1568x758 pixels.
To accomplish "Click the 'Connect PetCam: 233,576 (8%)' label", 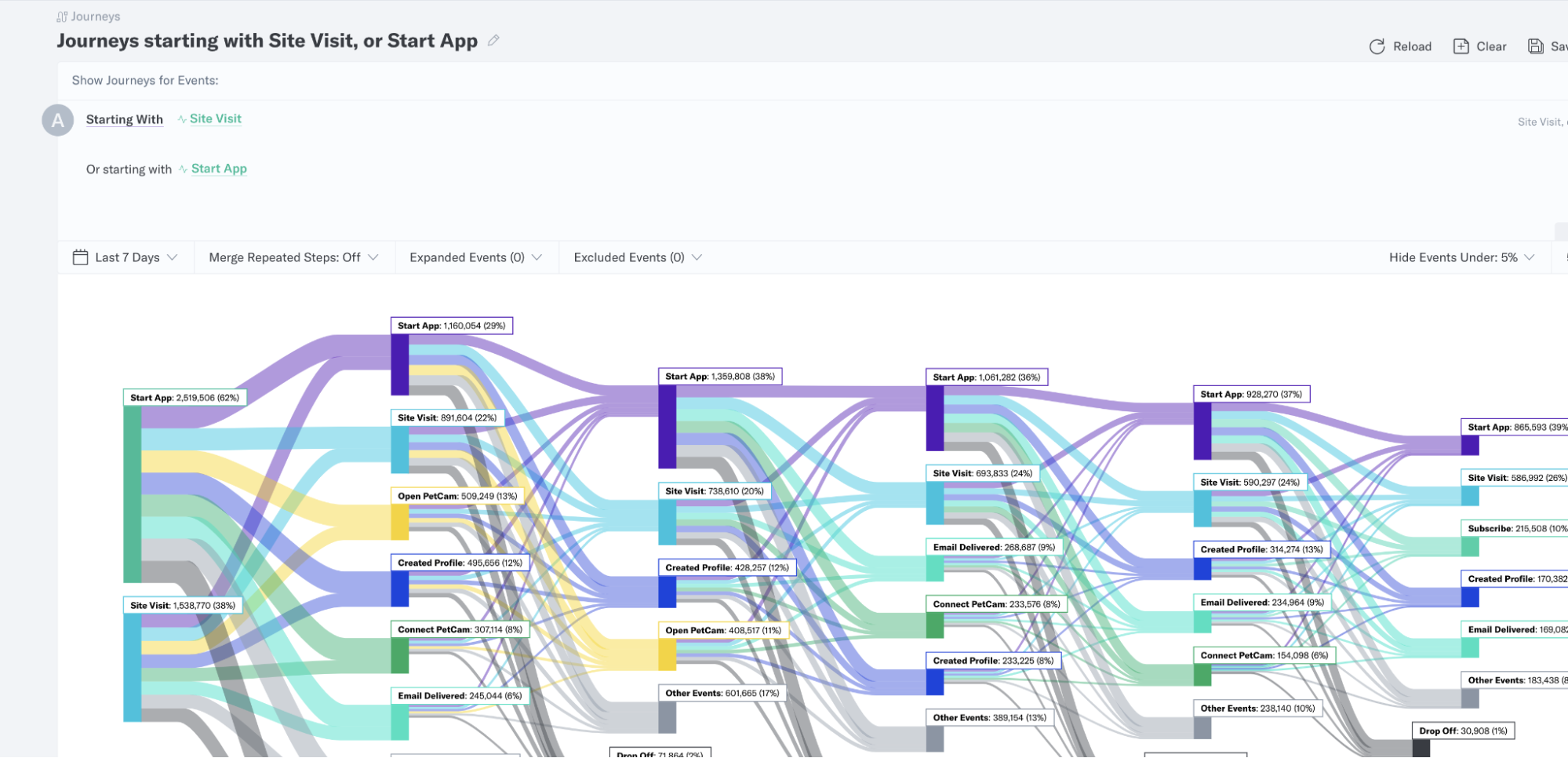I will [x=997, y=604].
